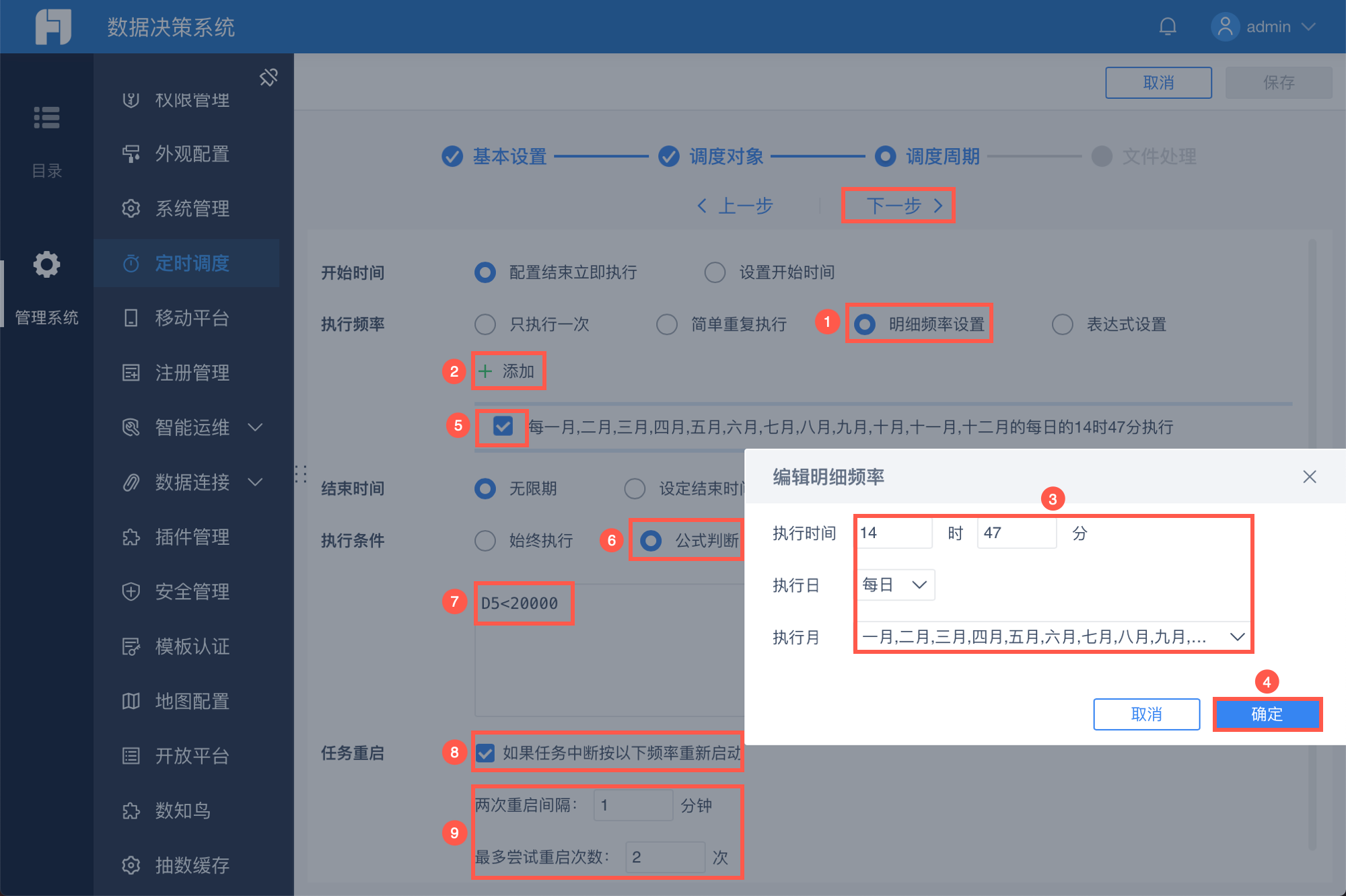
Task: Click the notification bell icon
Action: coord(1168,27)
